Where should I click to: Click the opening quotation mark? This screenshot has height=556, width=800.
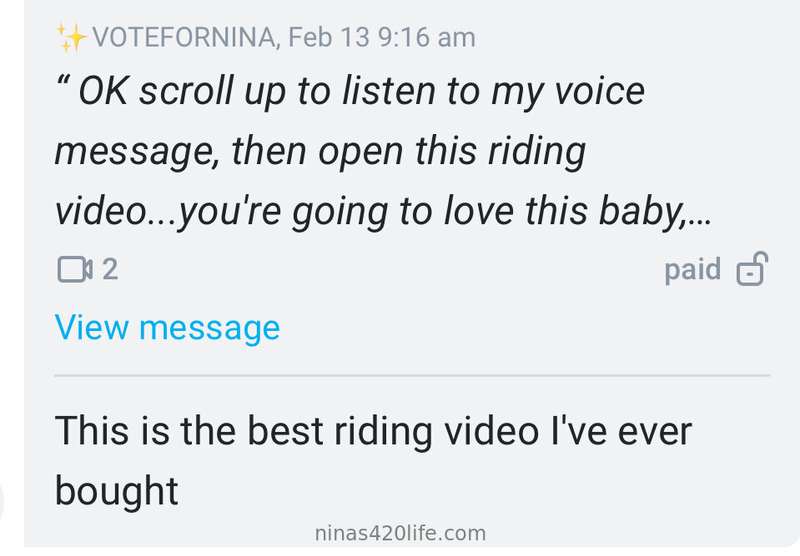click(x=63, y=82)
